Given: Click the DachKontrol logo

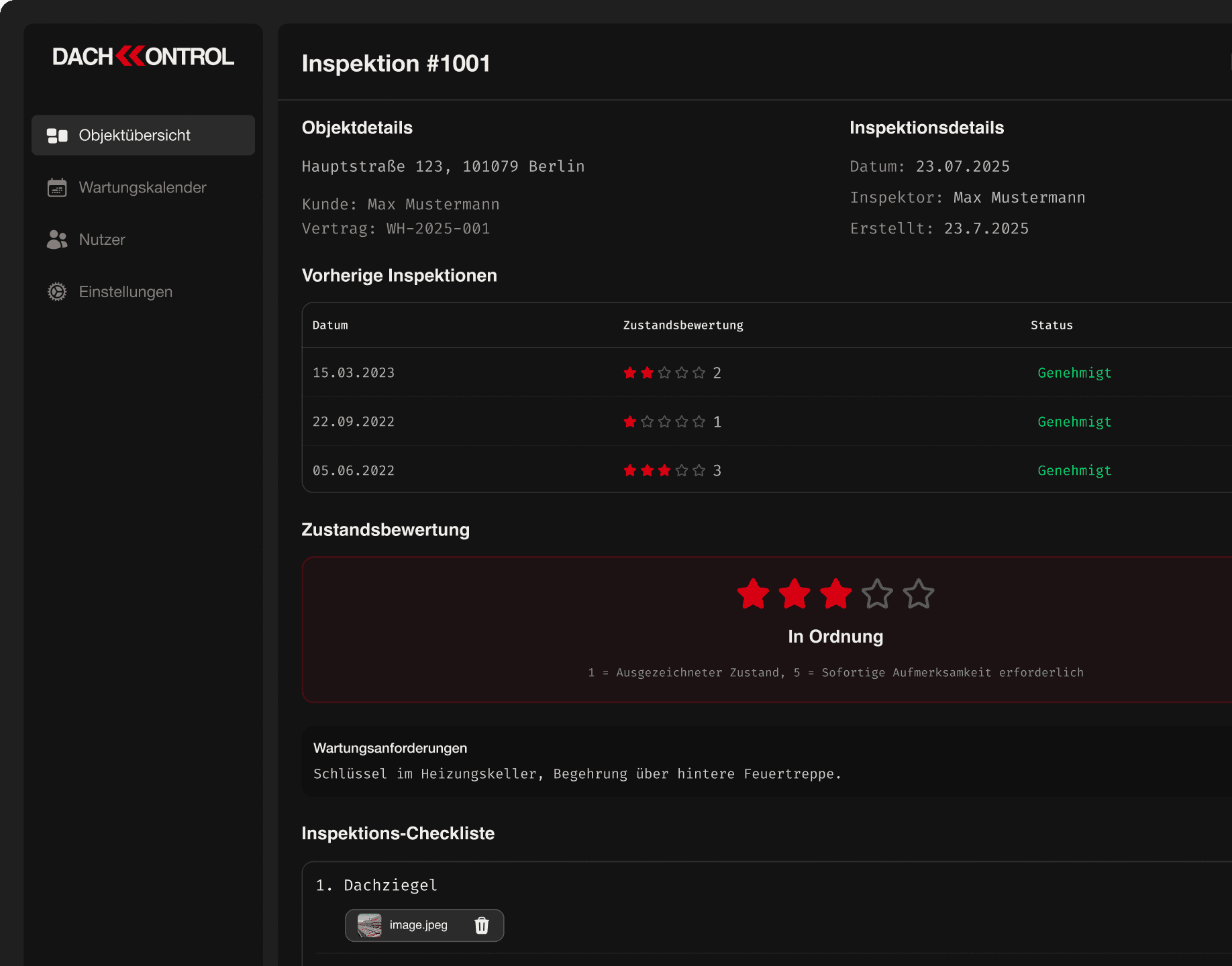Looking at the screenshot, I should (x=143, y=56).
